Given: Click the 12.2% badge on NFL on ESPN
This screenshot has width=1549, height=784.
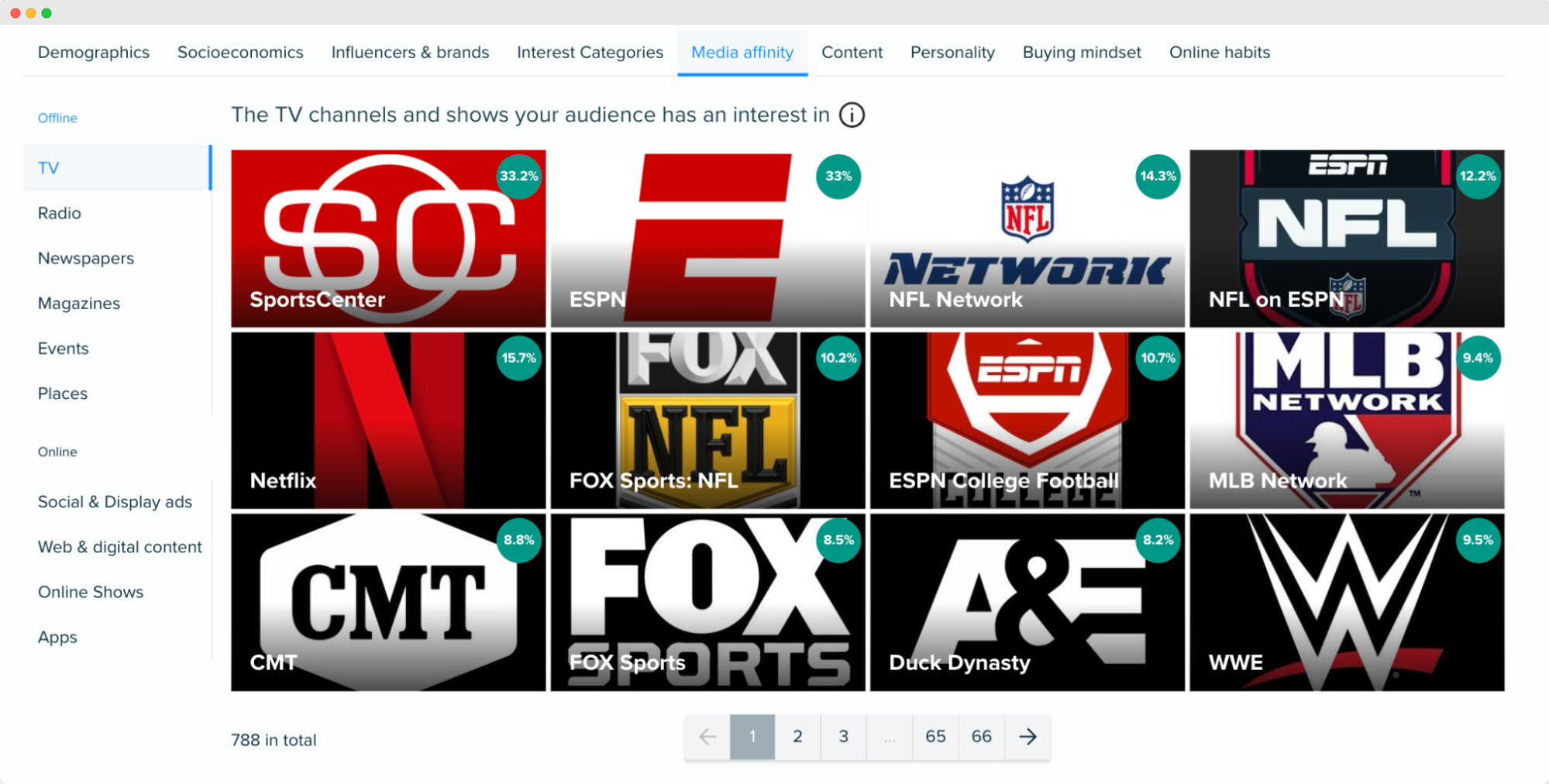Looking at the screenshot, I should click(x=1478, y=176).
